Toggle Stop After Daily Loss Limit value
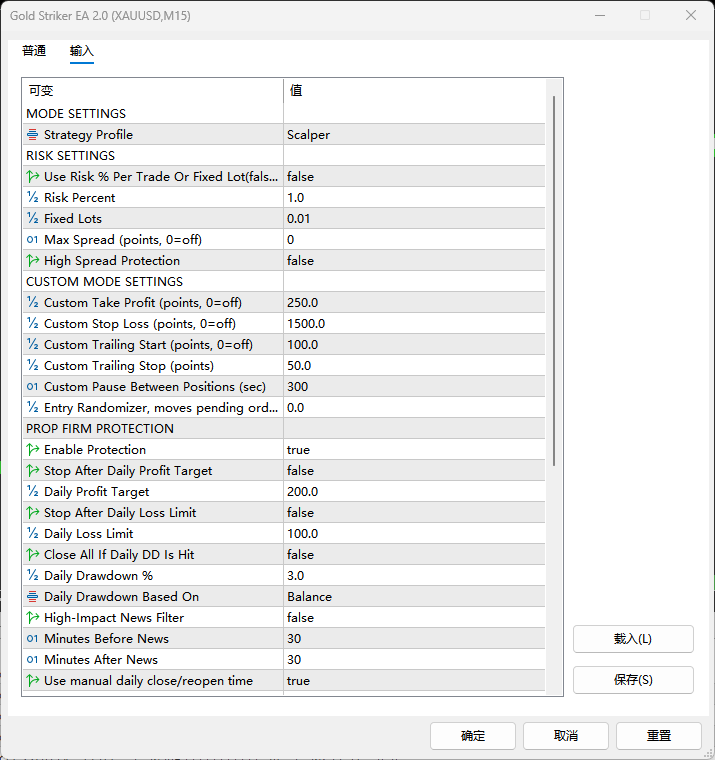The image size is (715, 760). pos(414,512)
